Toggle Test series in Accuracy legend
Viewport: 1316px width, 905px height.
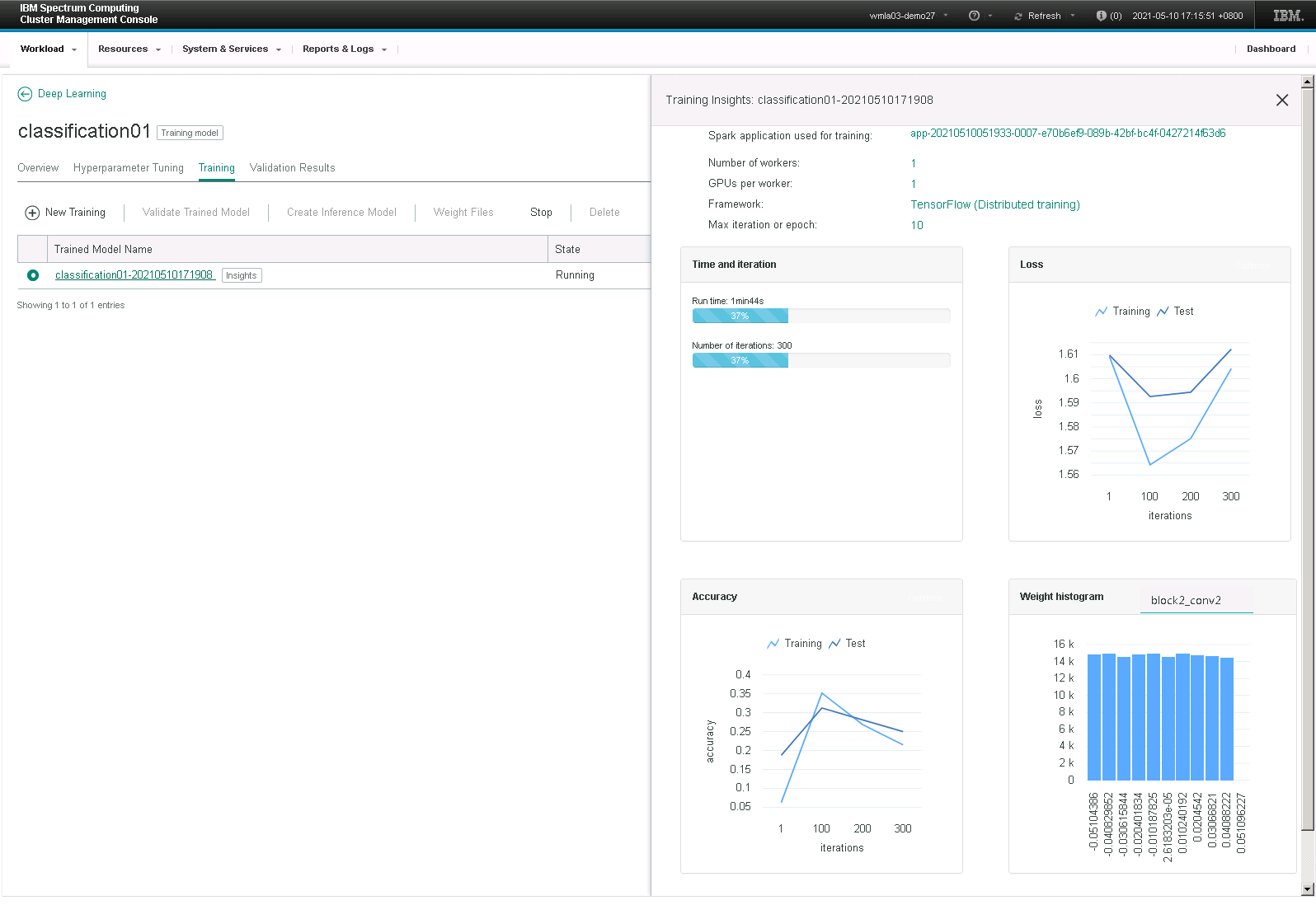point(847,644)
